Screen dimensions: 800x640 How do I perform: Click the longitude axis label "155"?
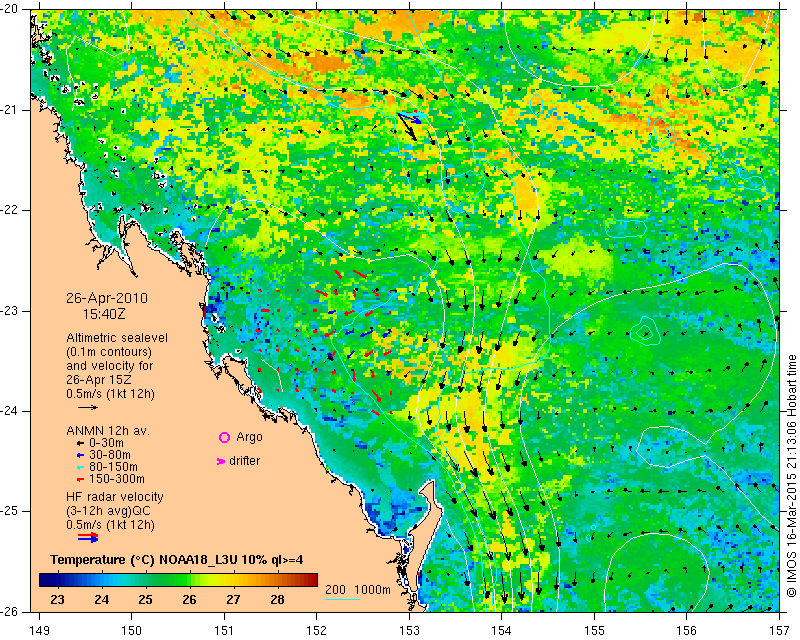(594, 631)
